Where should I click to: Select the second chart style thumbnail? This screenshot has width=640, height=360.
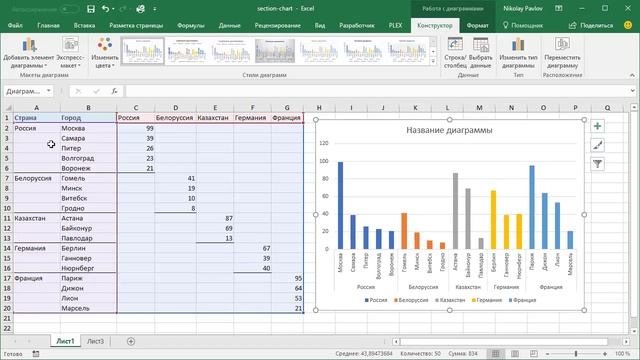[187, 51]
